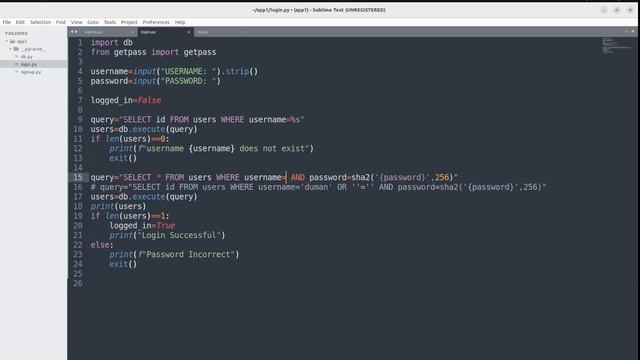
Task: Open the Project menu
Action: coord(129,22)
